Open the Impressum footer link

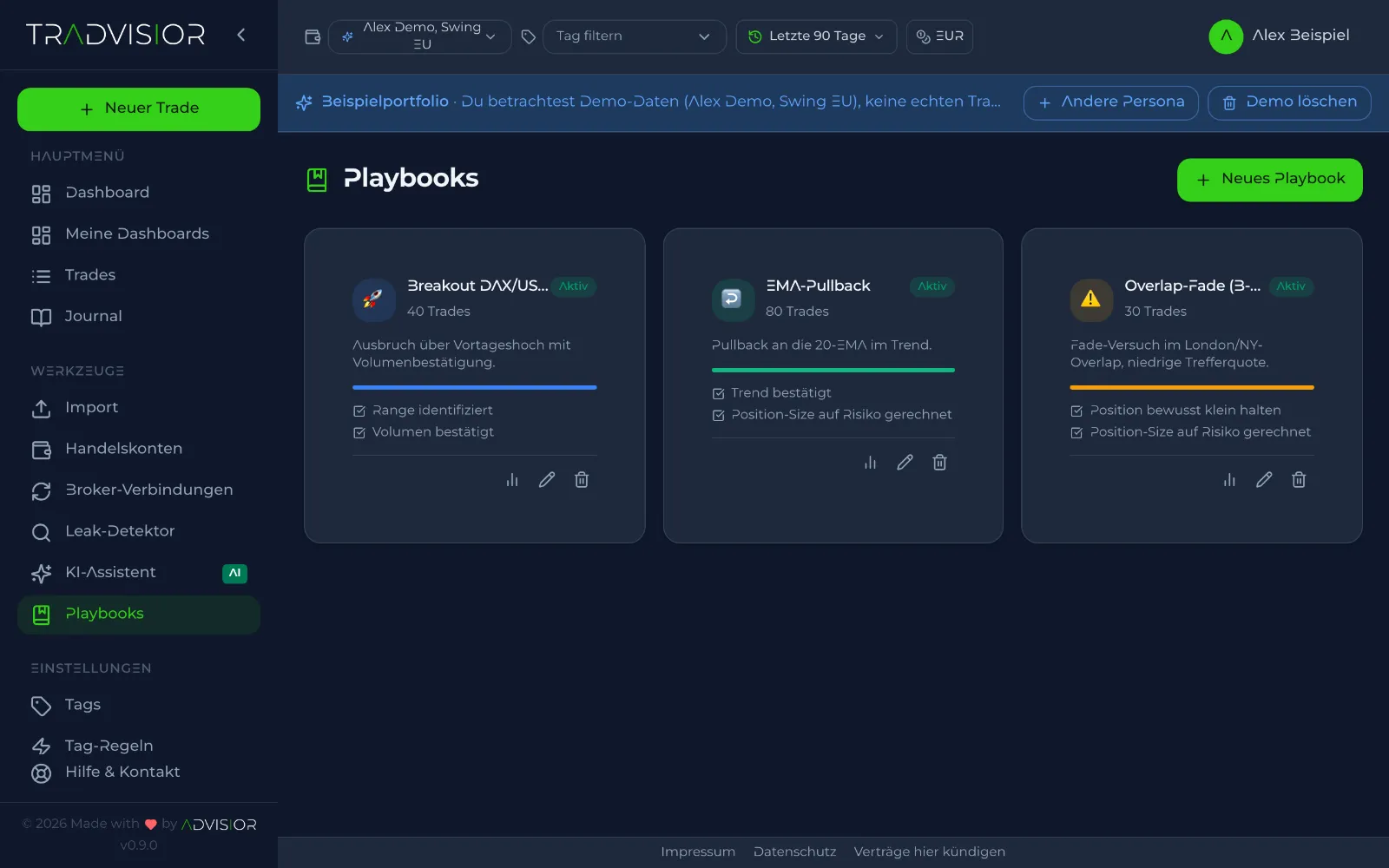pos(698,852)
